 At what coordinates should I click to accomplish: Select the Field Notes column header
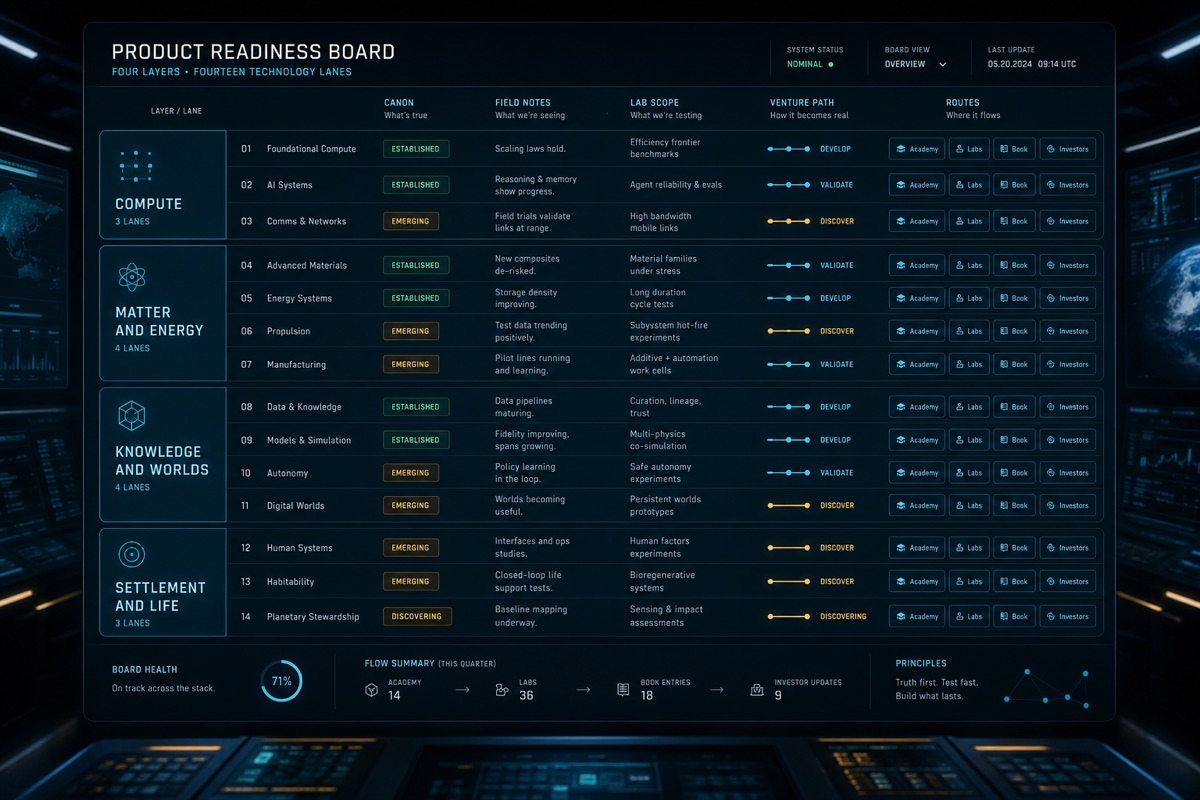click(523, 102)
